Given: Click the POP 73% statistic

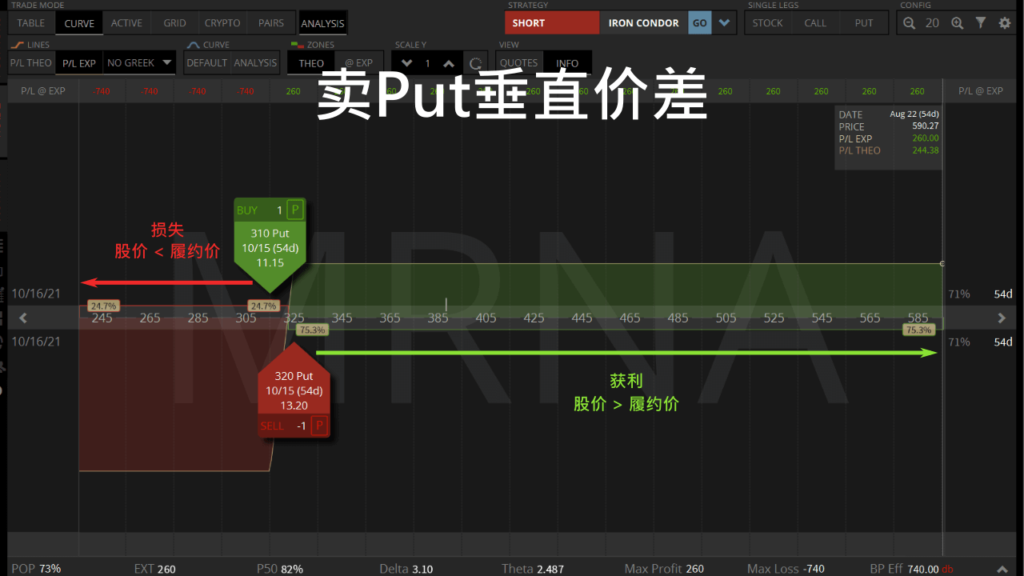Looking at the screenshot, I should tap(36, 569).
